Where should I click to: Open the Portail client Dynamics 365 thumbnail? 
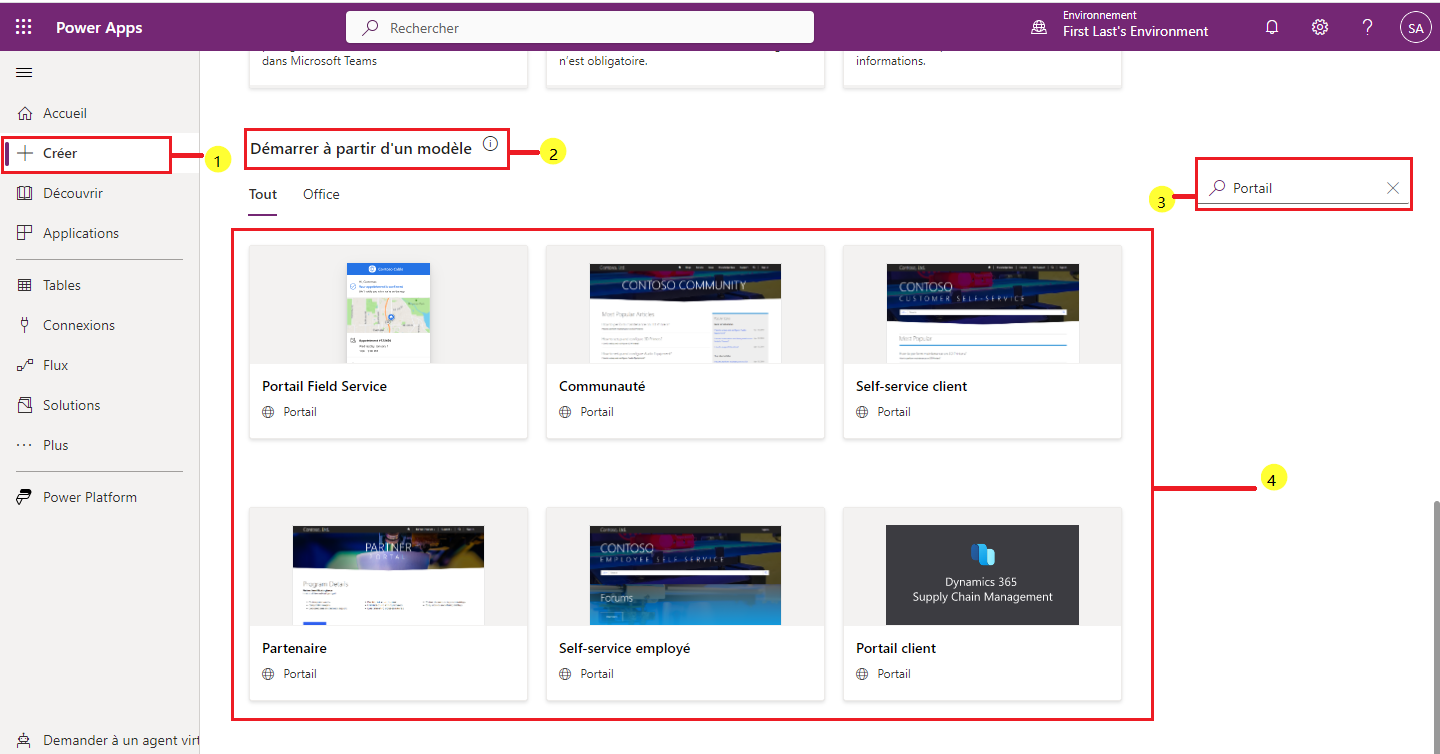click(x=982, y=575)
